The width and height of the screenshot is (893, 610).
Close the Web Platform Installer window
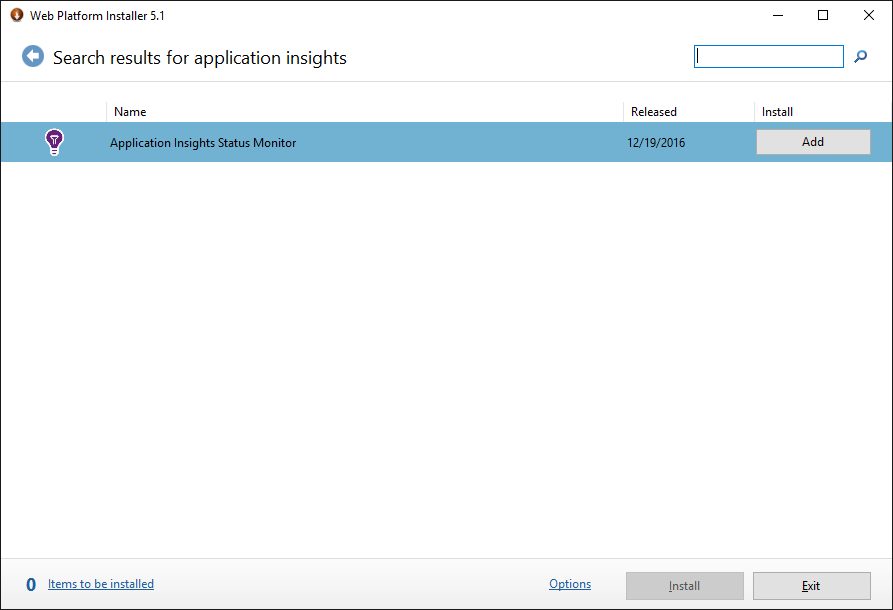[869, 15]
